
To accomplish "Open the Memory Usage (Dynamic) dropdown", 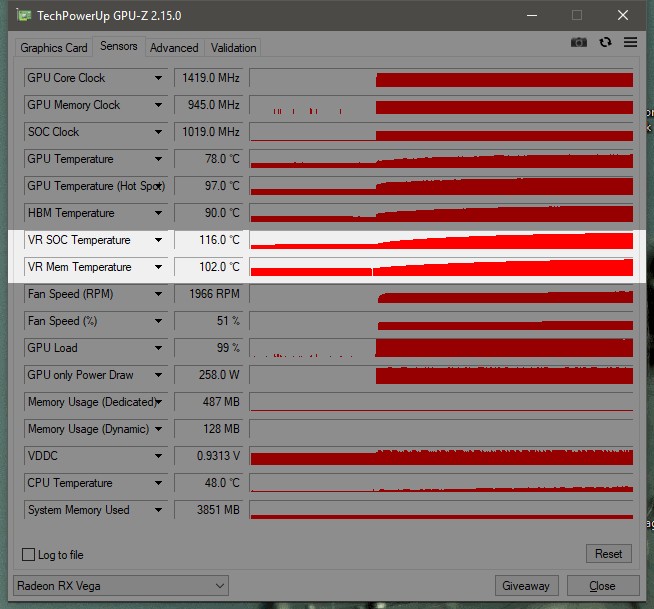I will click(158, 429).
